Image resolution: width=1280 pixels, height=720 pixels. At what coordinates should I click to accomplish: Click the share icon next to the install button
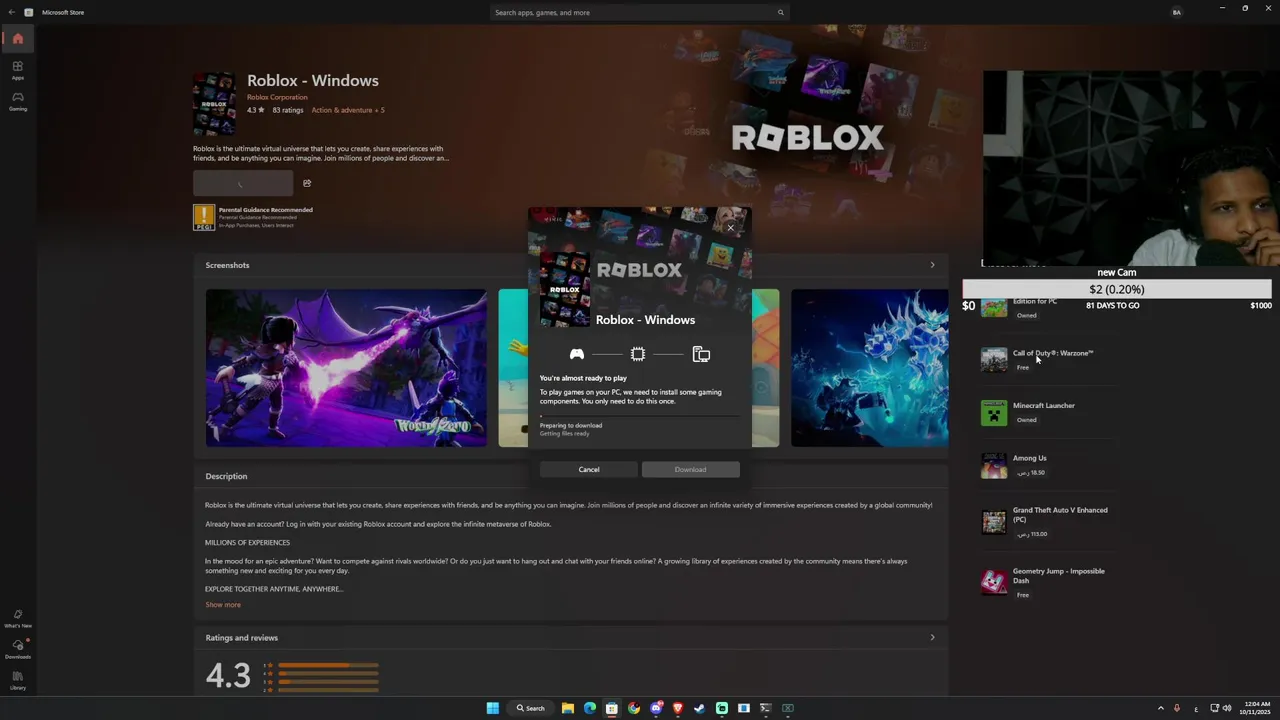tap(307, 183)
